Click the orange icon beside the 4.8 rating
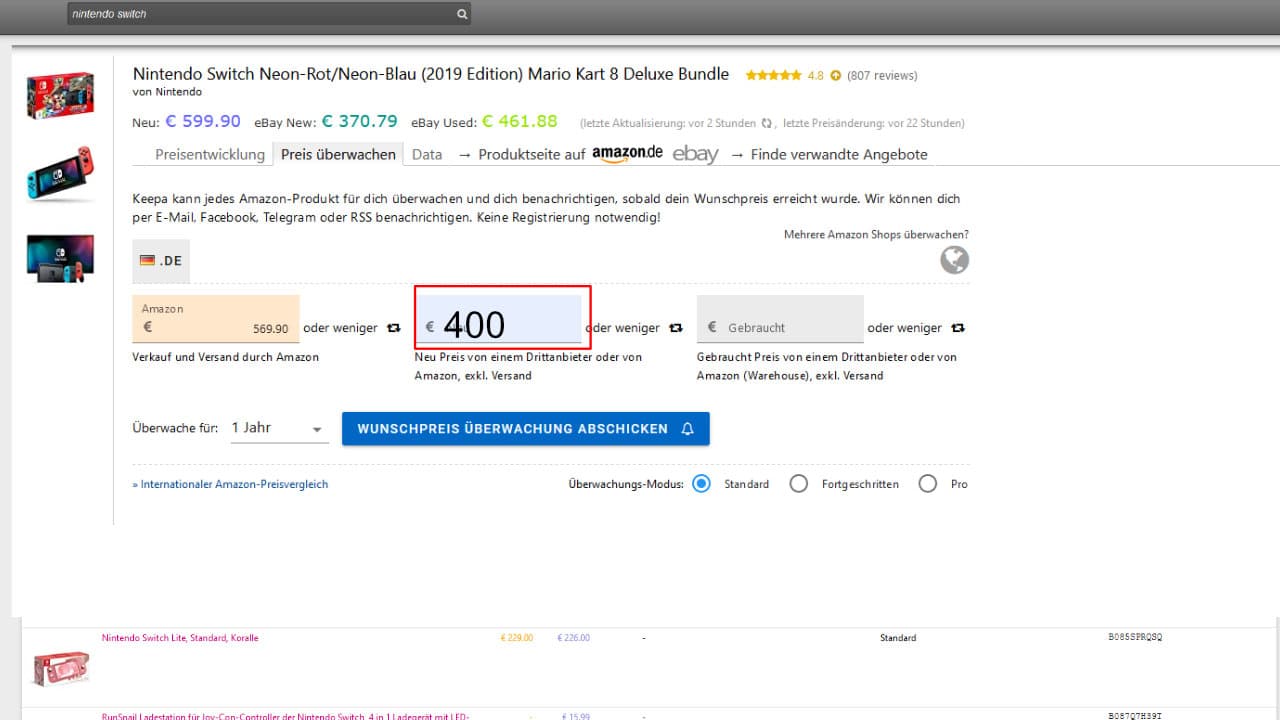This screenshot has width=1280, height=720. [836, 75]
